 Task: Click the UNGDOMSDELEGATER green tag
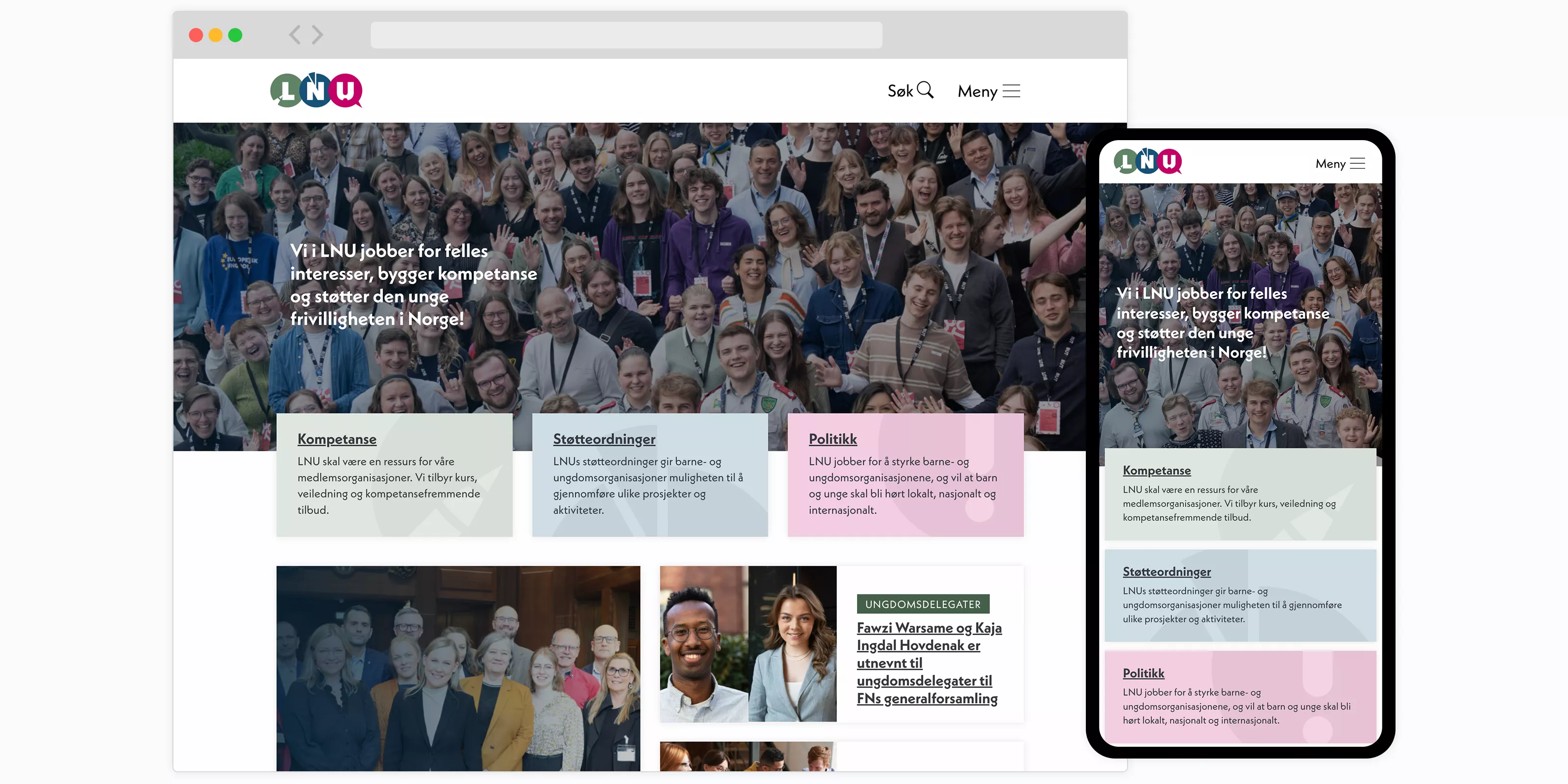(922, 604)
